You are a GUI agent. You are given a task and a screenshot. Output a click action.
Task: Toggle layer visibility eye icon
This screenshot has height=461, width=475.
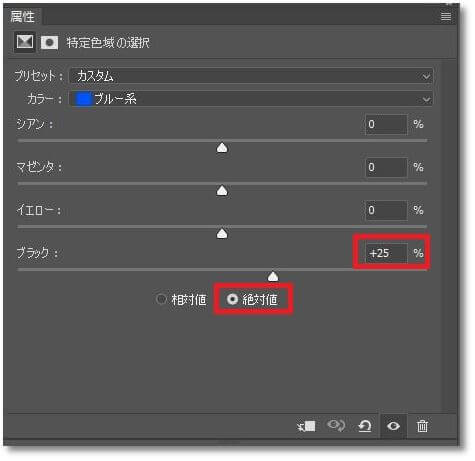click(393, 426)
